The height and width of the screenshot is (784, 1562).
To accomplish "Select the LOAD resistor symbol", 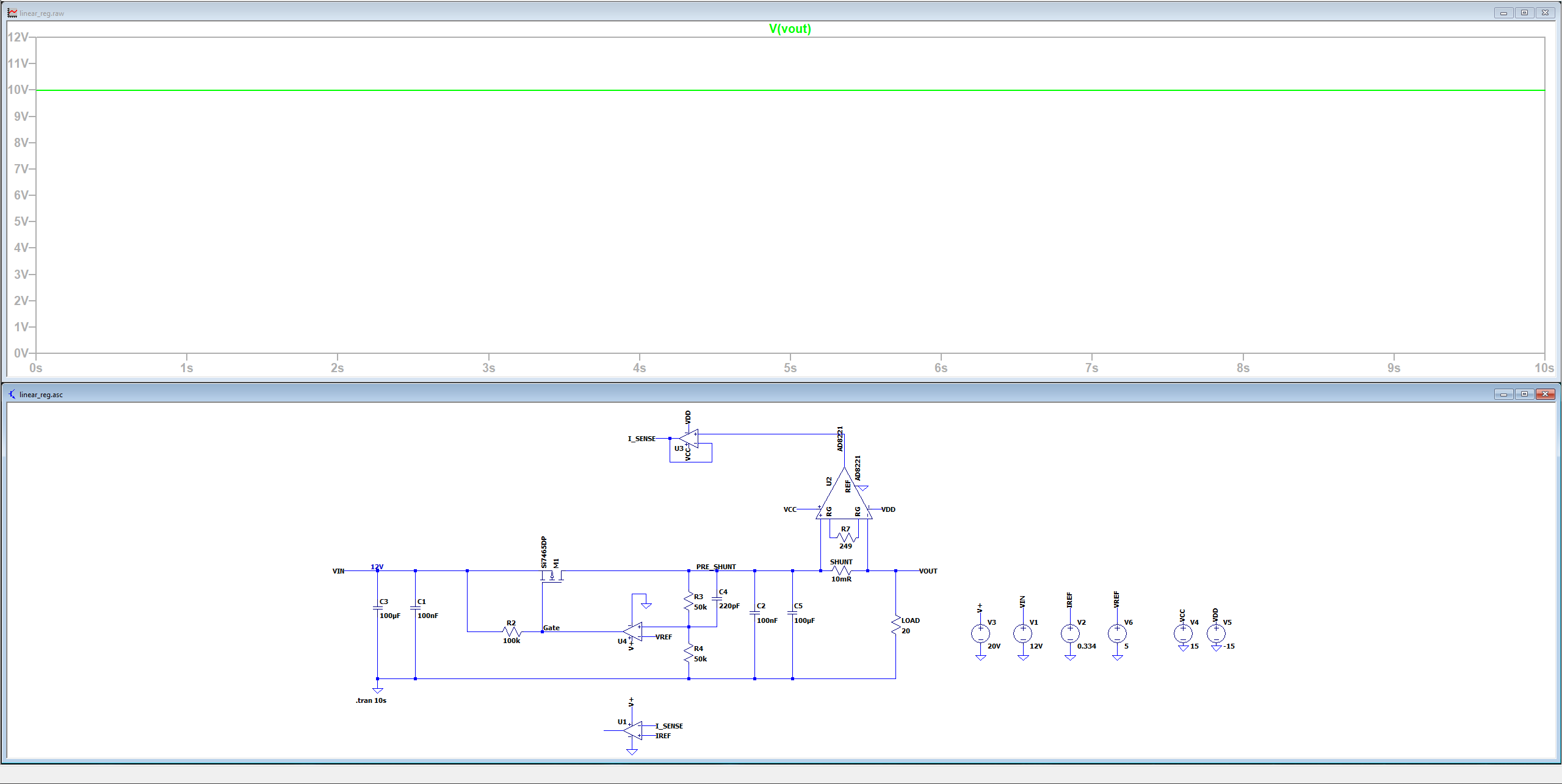I will 895,625.
